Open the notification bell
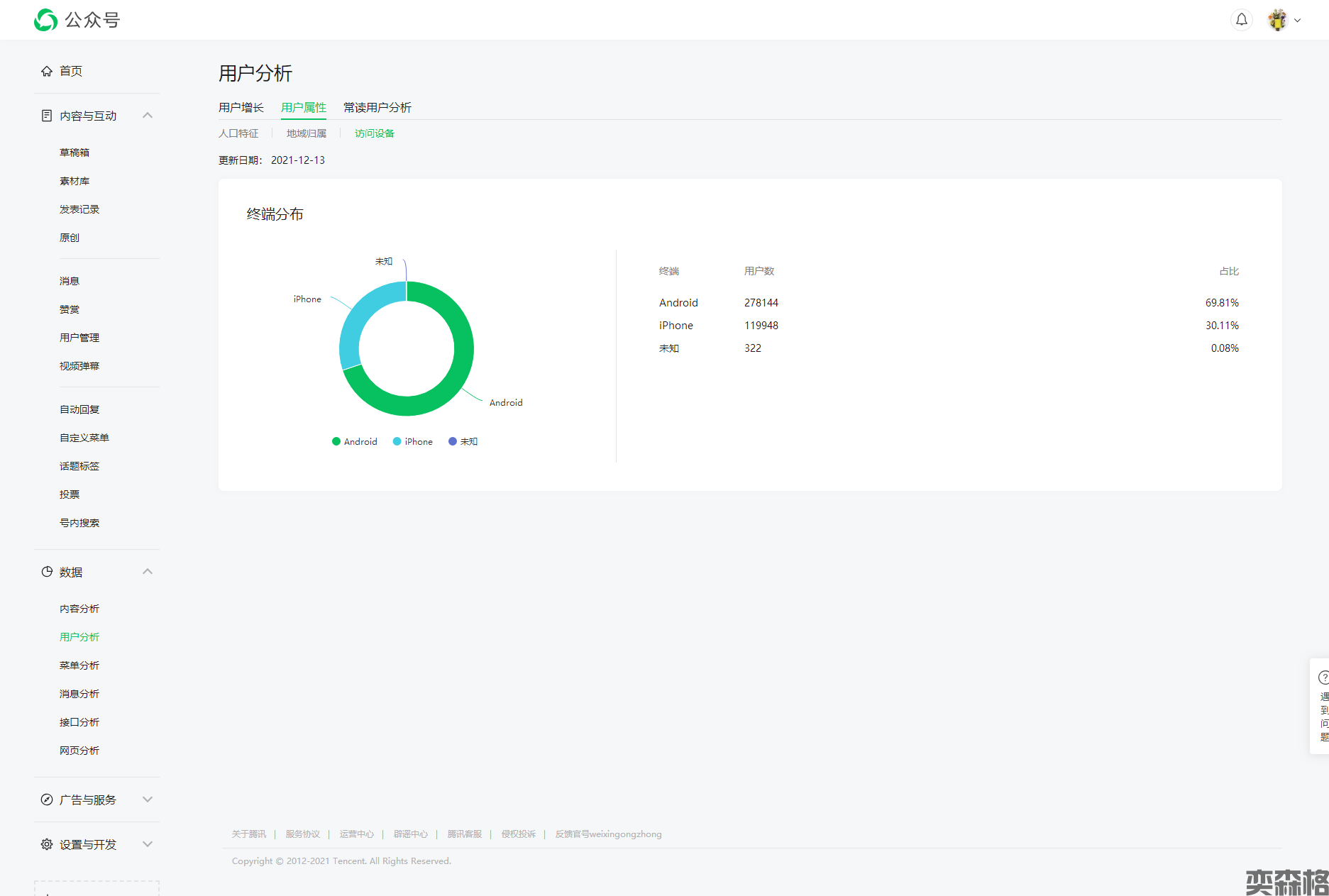 [x=1241, y=20]
